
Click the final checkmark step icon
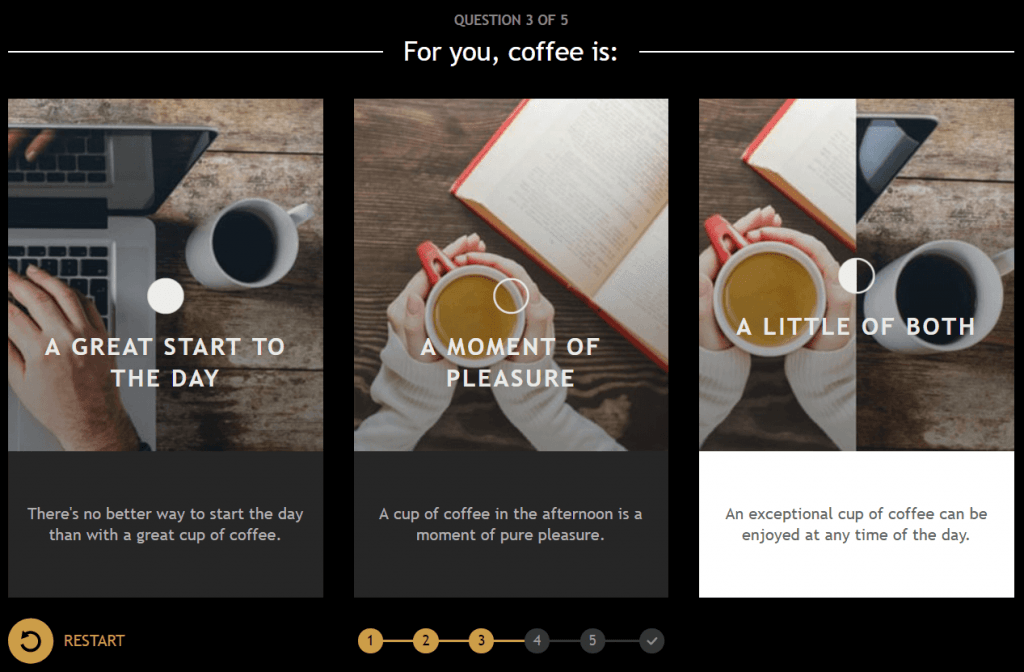pyautogui.click(x=651, y=641)
